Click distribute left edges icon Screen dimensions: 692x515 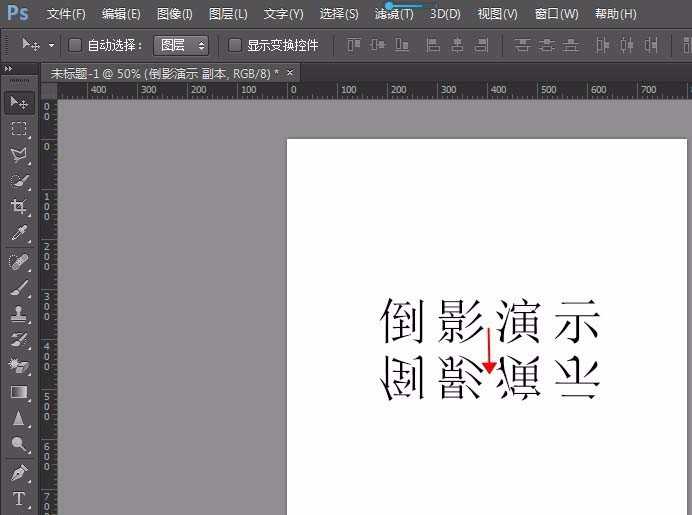602,45
